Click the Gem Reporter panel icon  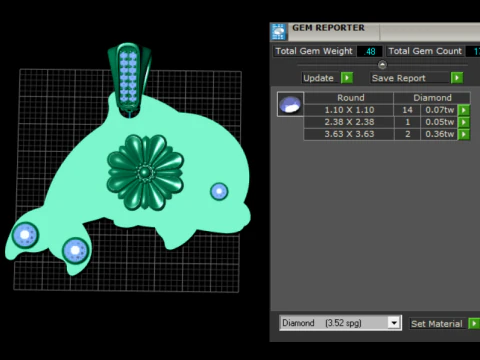[x=279, y=32]
